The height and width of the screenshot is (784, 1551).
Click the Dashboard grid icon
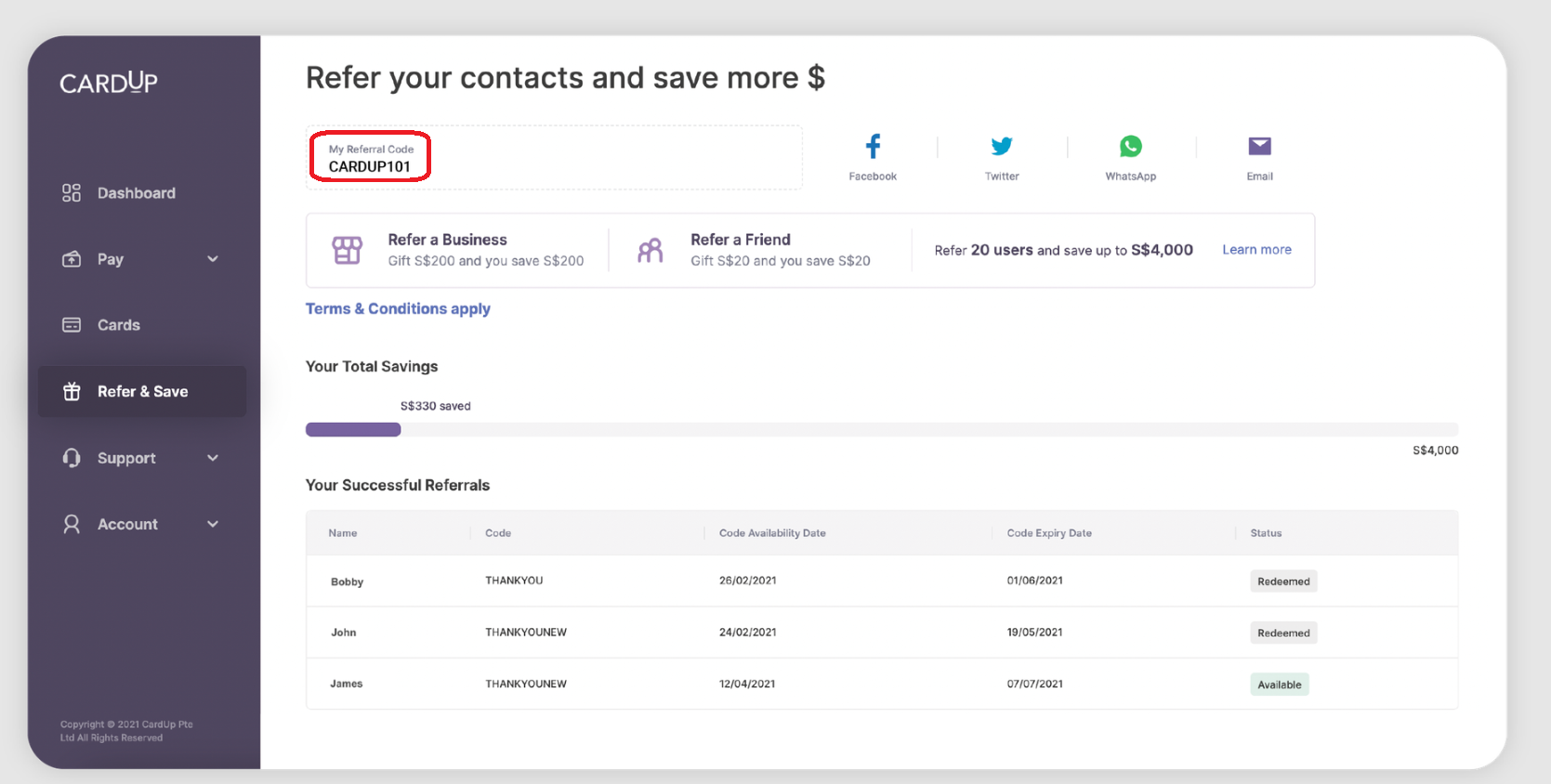(72, 192)
